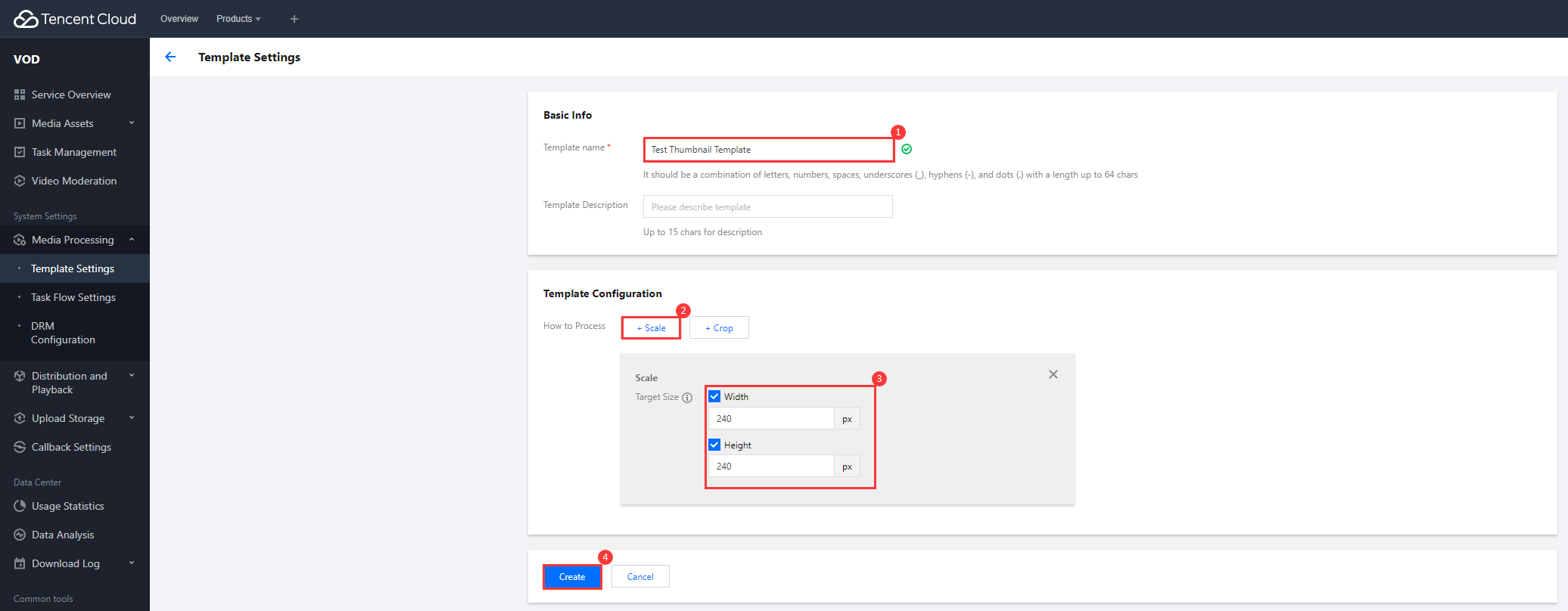This screenshot has height=611, width=1568.
Task: Click the Target Size label
Action: pyautogui.click(x=657, y=397)
